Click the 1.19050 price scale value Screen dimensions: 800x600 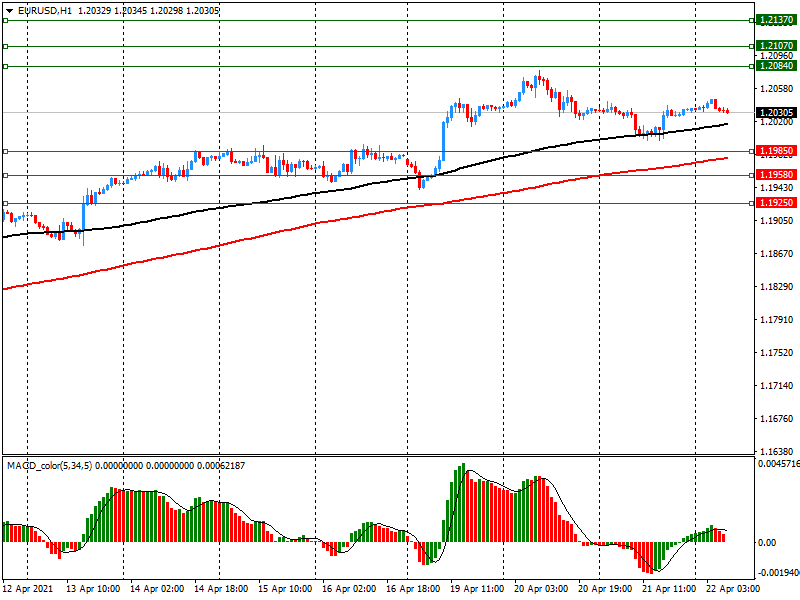(777, 221)
